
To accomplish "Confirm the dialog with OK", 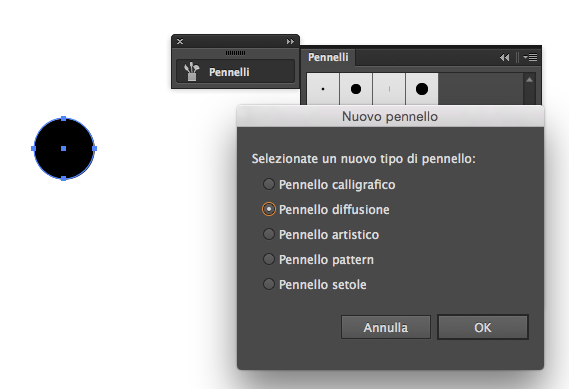I will [x=483, y=327].
